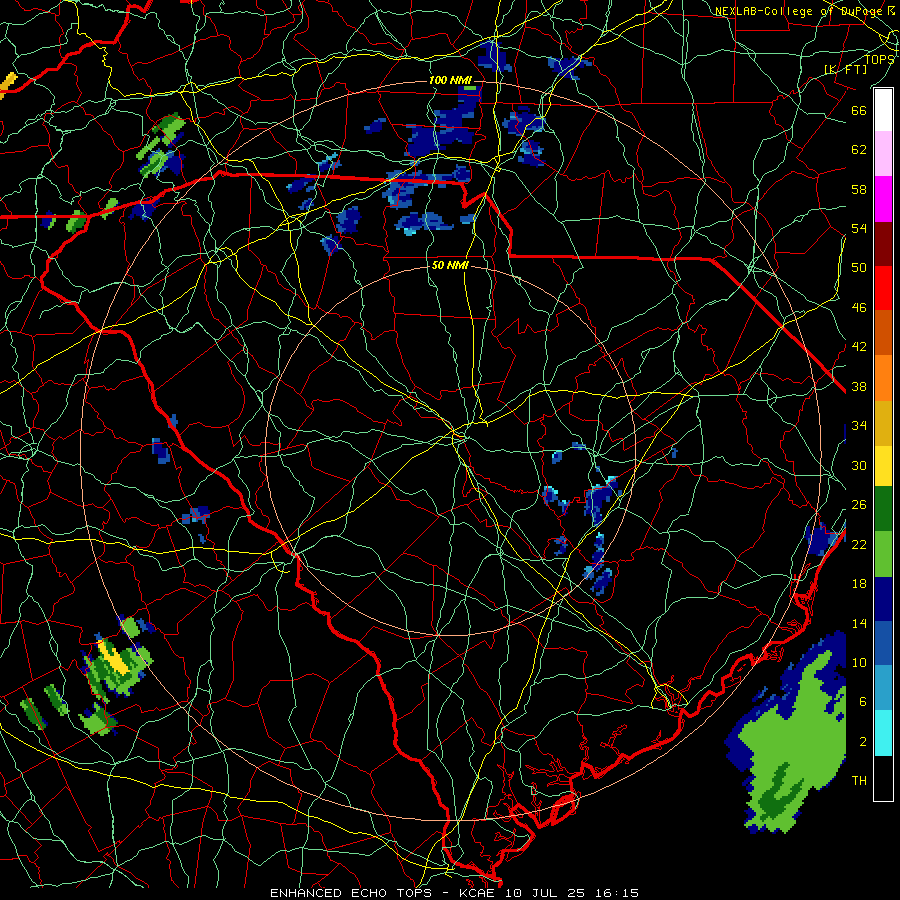Click the "34" legend value
The height and width of the screenshot is (900, 900).
coord(859,425)
